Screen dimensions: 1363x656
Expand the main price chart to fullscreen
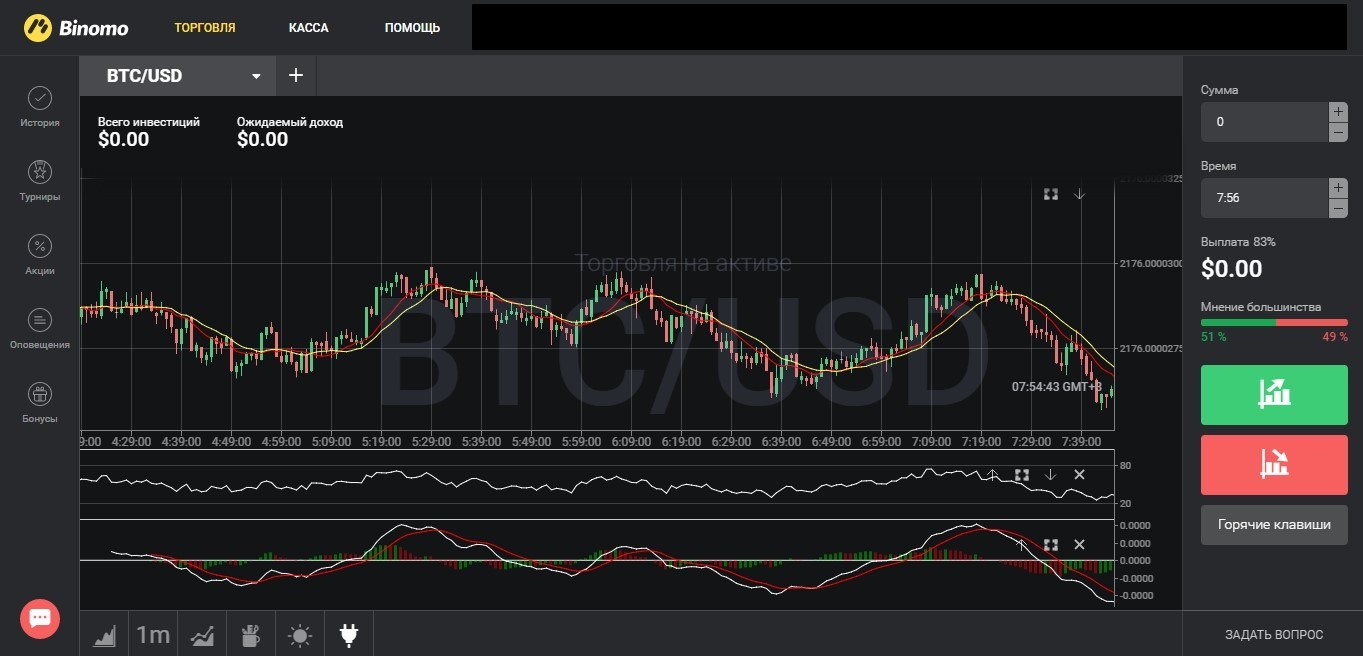1051,194
